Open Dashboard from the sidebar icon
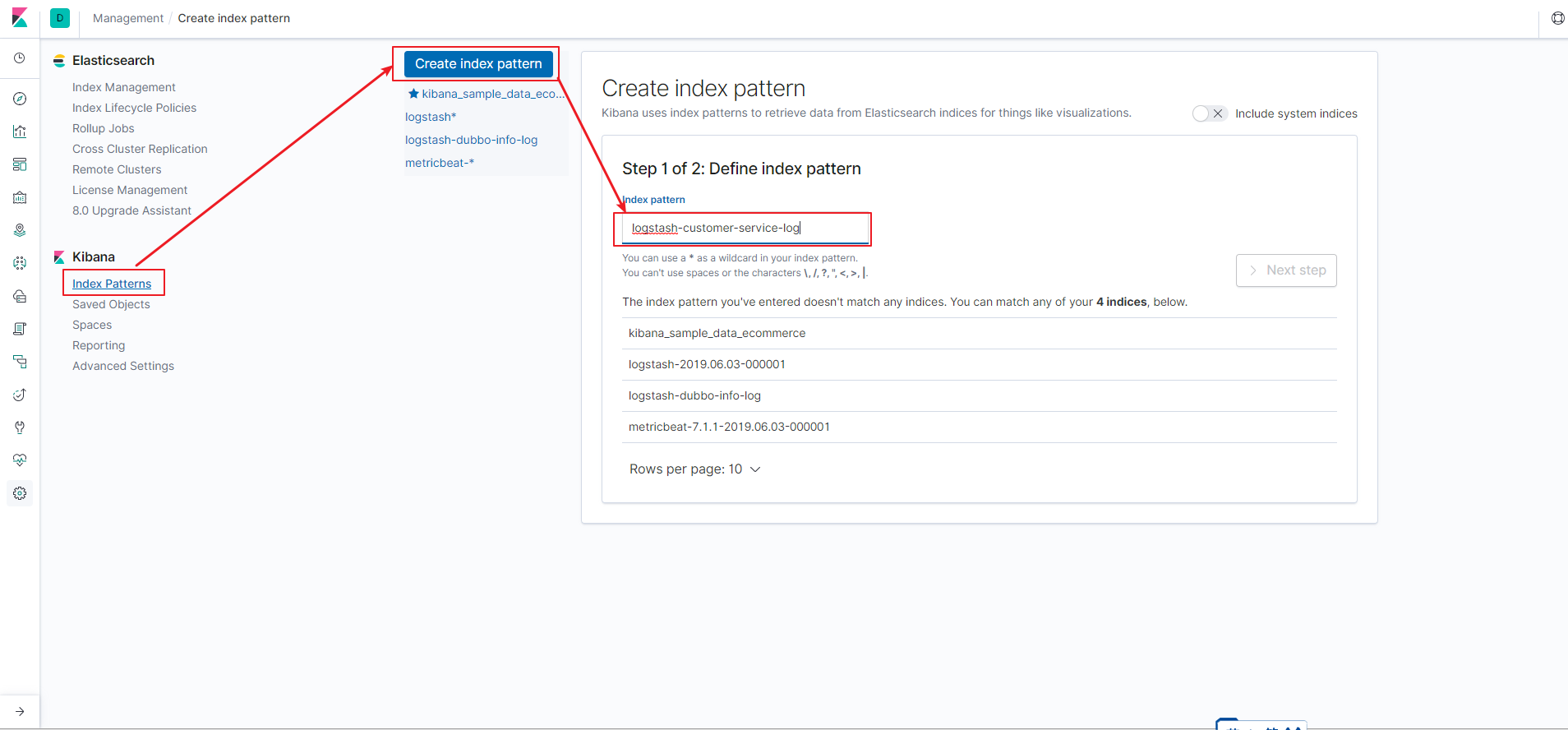Image resolution: width=1568 pixels, height=730 pixels. coord(20,164)
